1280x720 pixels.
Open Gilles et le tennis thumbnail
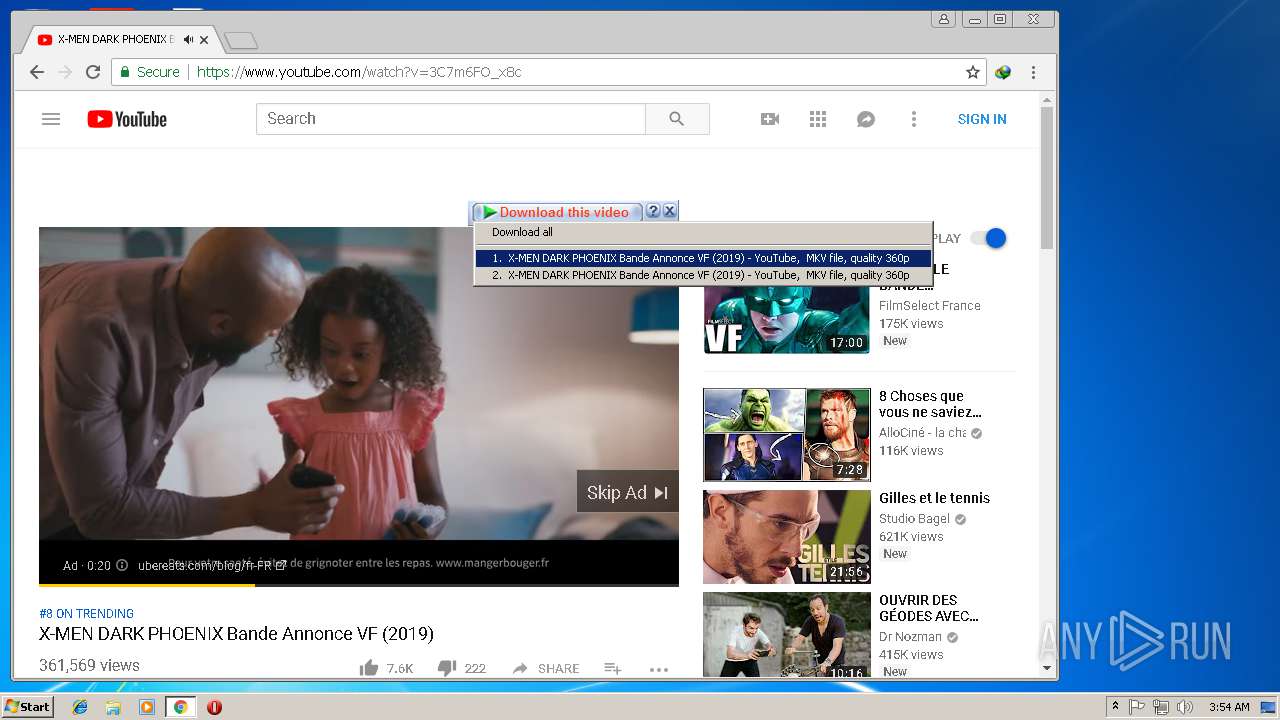point(787,537)
